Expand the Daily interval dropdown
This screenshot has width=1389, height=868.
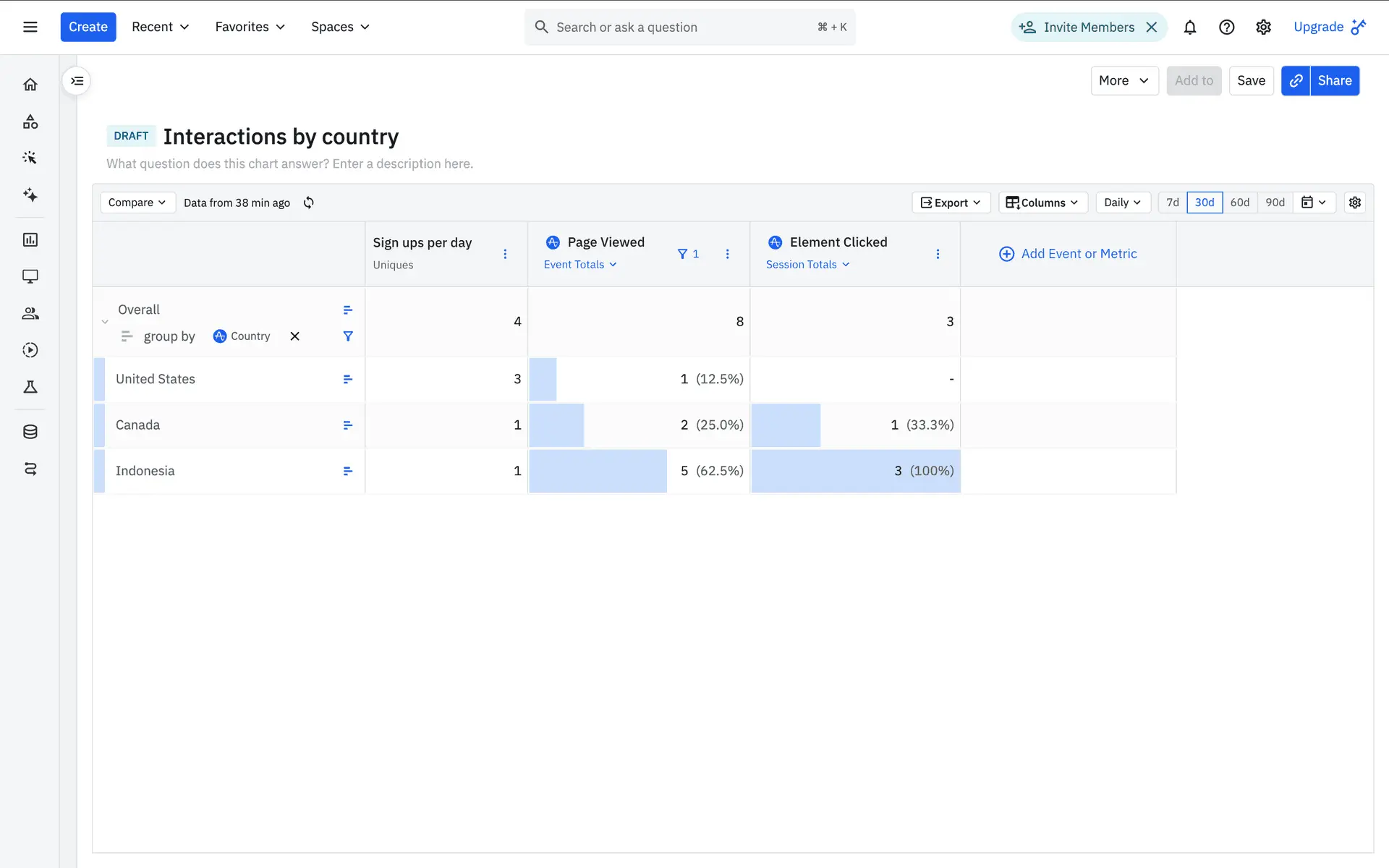tap(1122, 203)
